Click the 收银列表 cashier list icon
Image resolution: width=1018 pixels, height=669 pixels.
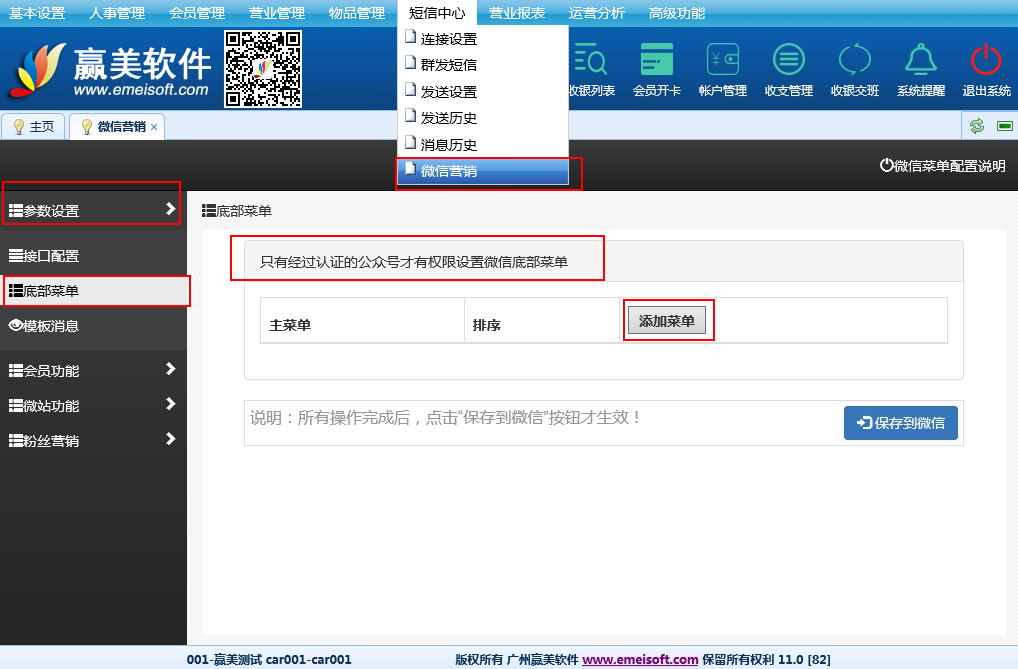[591, 62]
